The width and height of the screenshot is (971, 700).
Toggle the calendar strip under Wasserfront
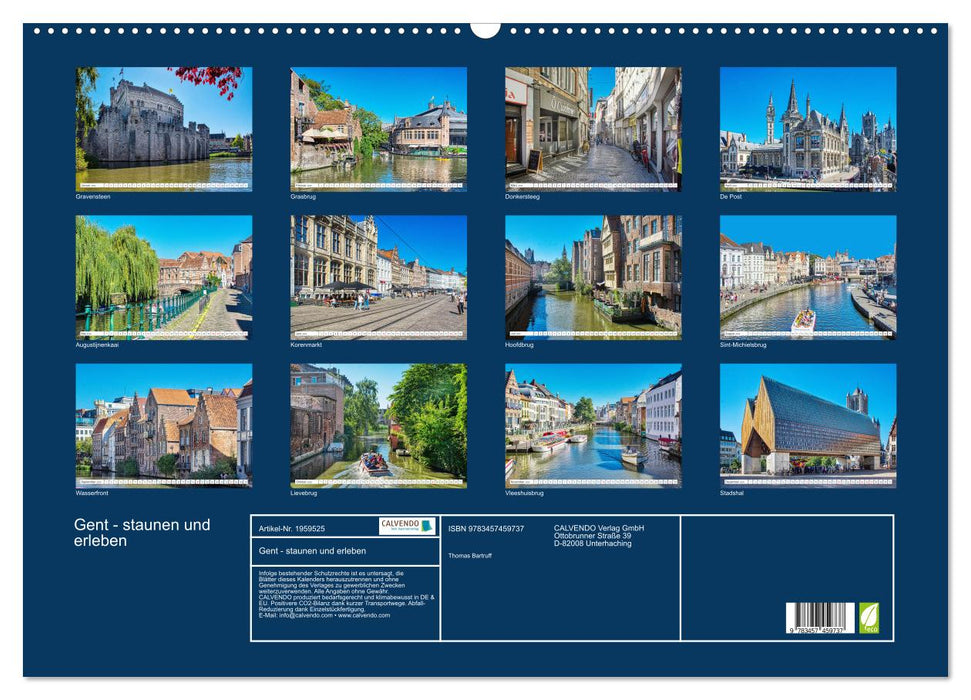click(x=161, y=480)
